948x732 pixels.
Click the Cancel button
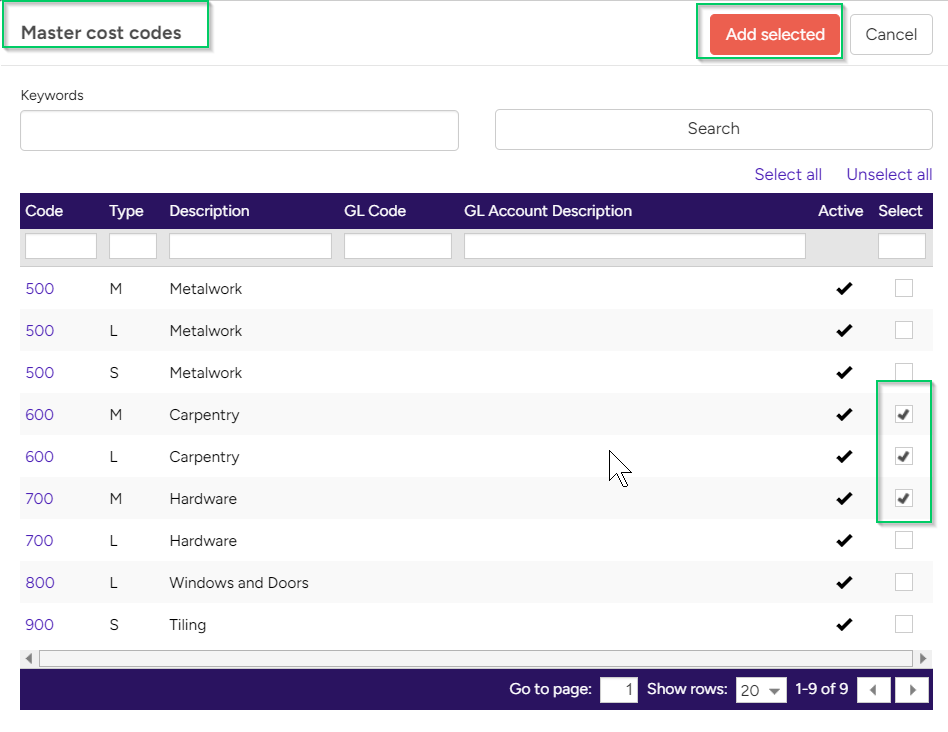click(891, 34)
